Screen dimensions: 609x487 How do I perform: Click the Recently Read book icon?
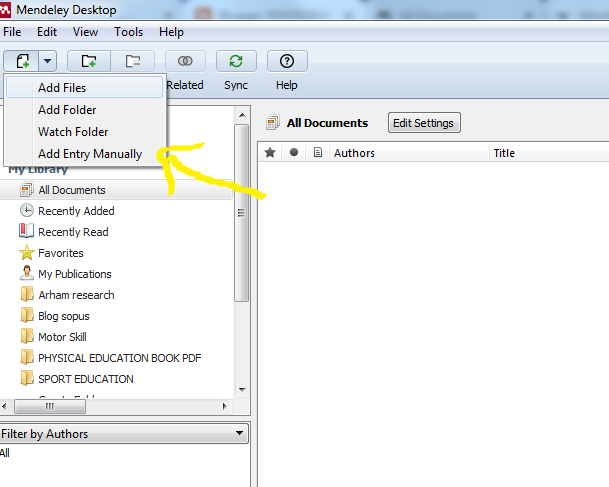coord(26,231)
